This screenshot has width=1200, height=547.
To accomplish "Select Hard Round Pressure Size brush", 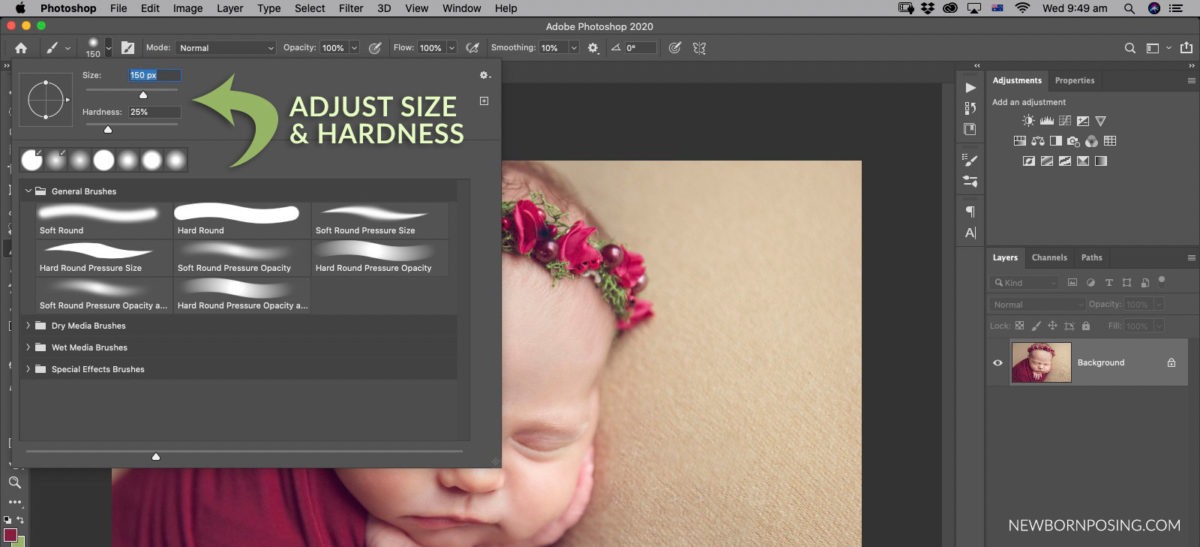I will (103, 258).
